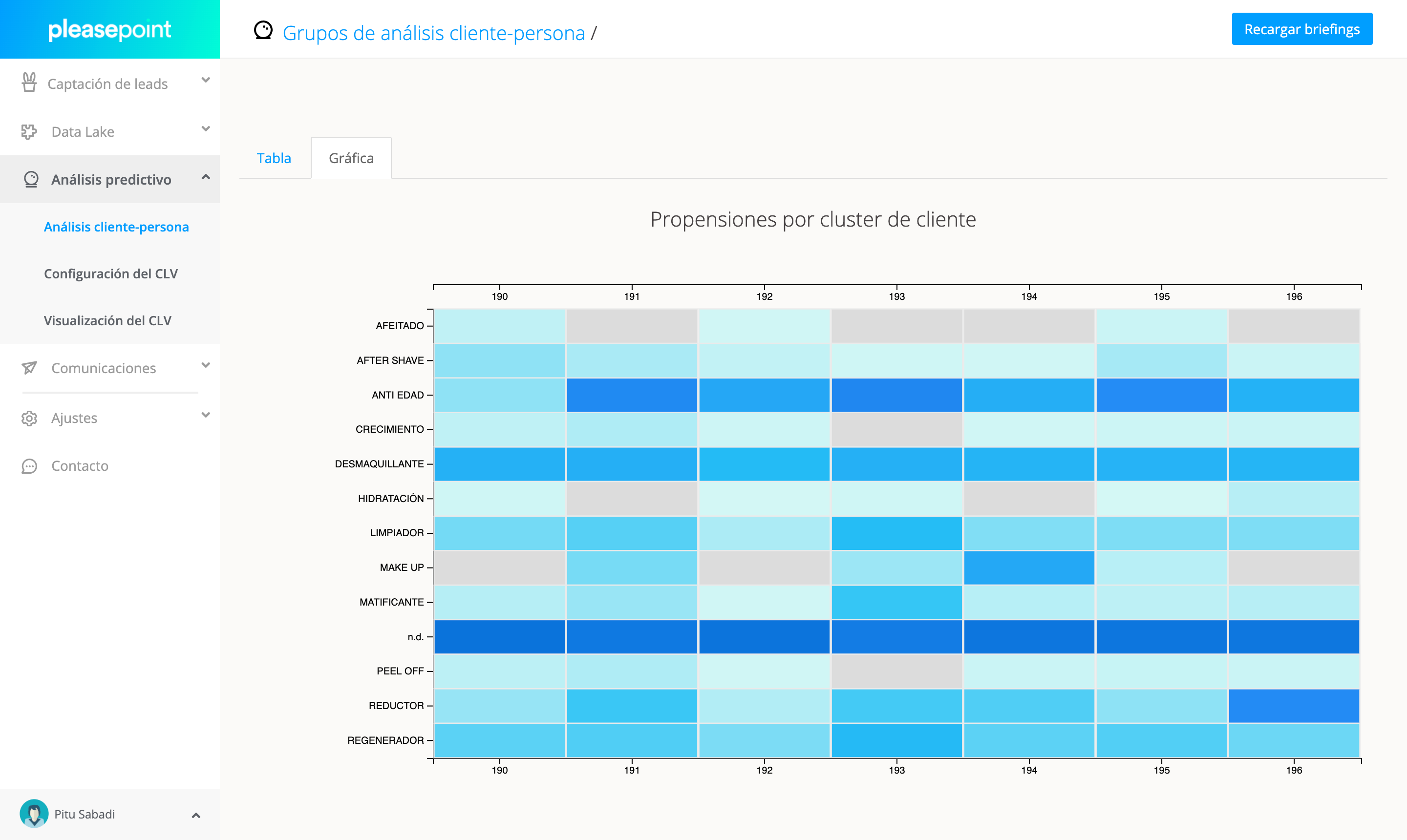Click the pleasepoint logo
1407x840 pixels.
click(109, 29)
